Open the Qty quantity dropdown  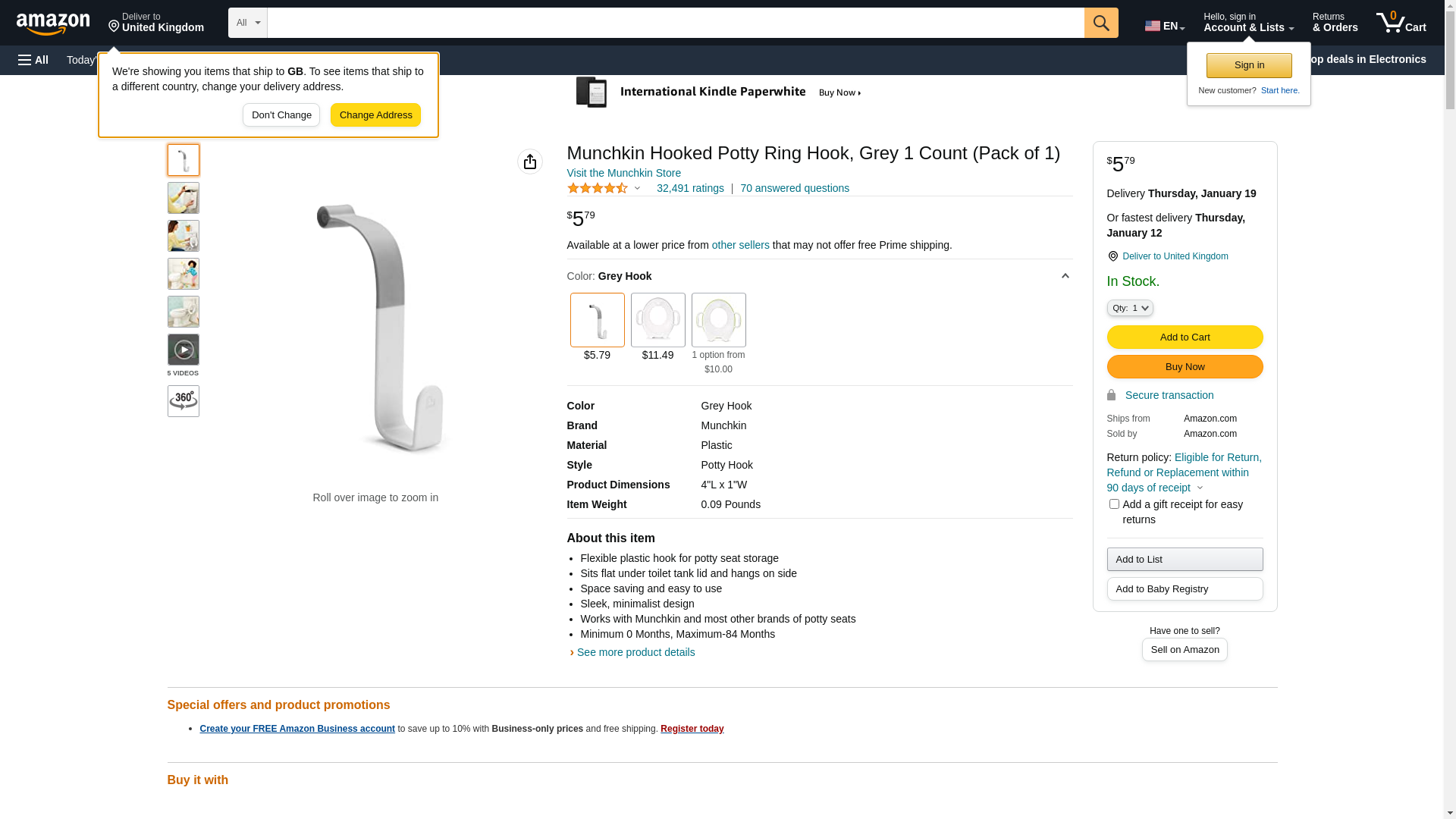[1130, 308]
